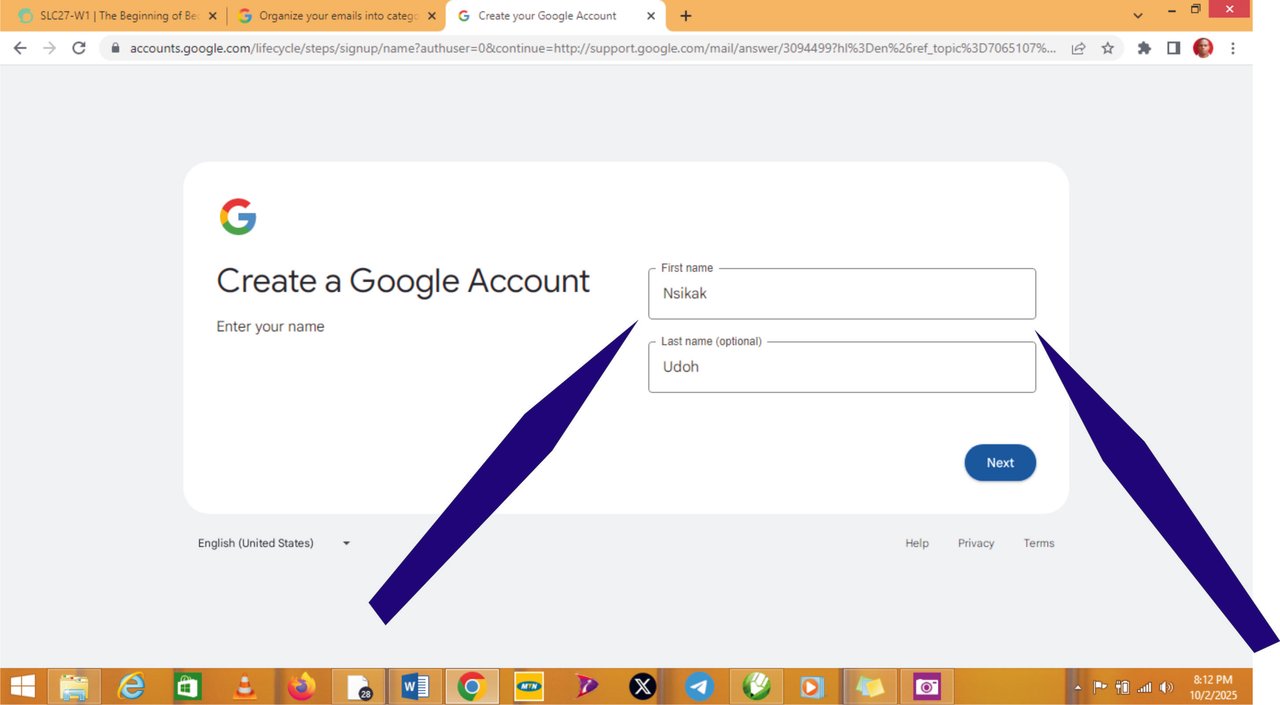Go forward to the next page
1280x705 pixels.
[49, 48]
